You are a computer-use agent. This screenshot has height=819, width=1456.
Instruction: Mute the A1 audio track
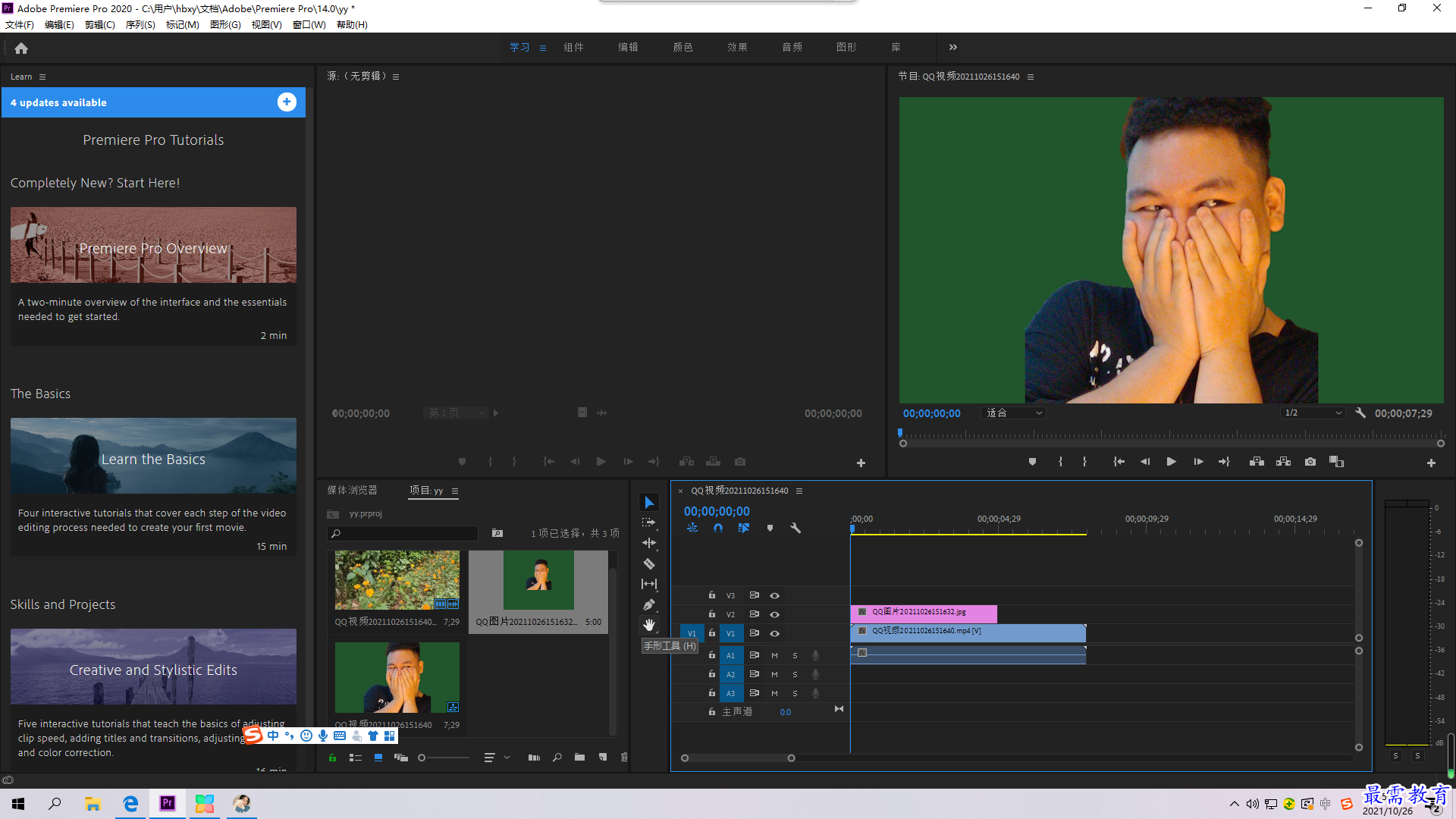click(x=774, y=655)
